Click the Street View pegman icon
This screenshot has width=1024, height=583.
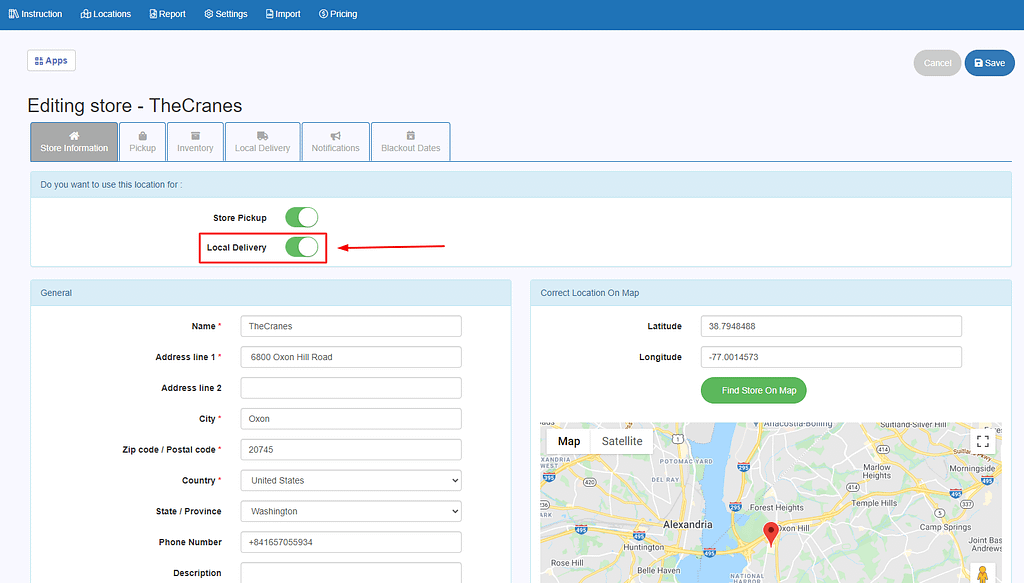[983, 574]
